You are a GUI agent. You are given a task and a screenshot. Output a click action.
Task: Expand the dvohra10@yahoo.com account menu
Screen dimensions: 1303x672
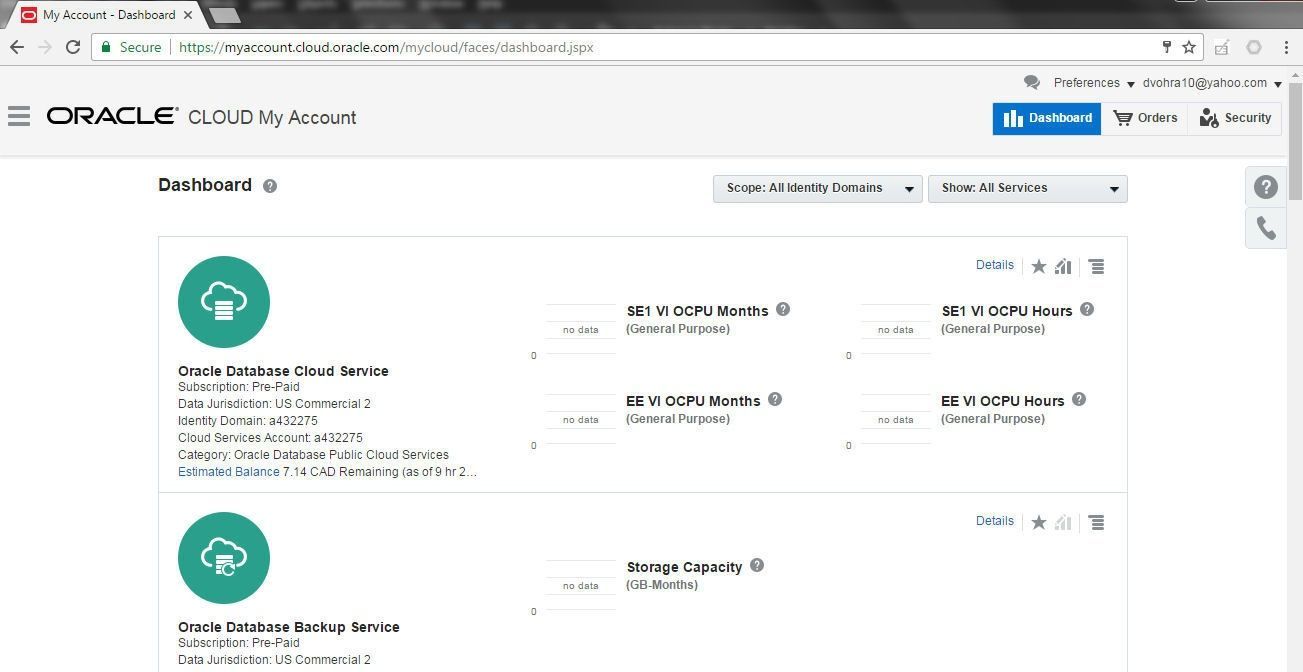(x=1212, y=83)
